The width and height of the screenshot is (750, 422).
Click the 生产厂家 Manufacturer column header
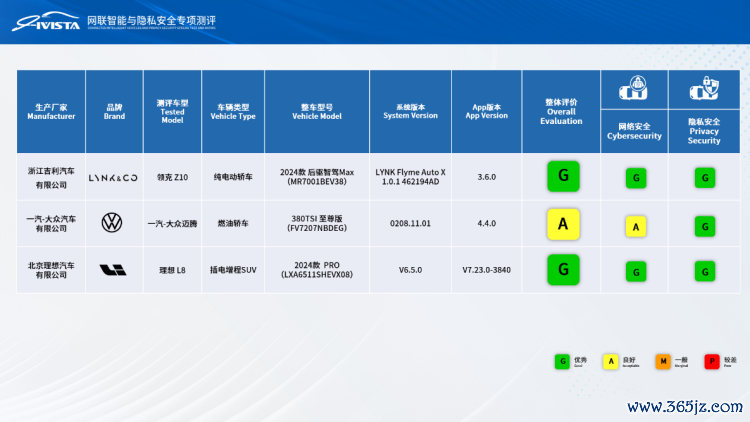click(51, 111)
